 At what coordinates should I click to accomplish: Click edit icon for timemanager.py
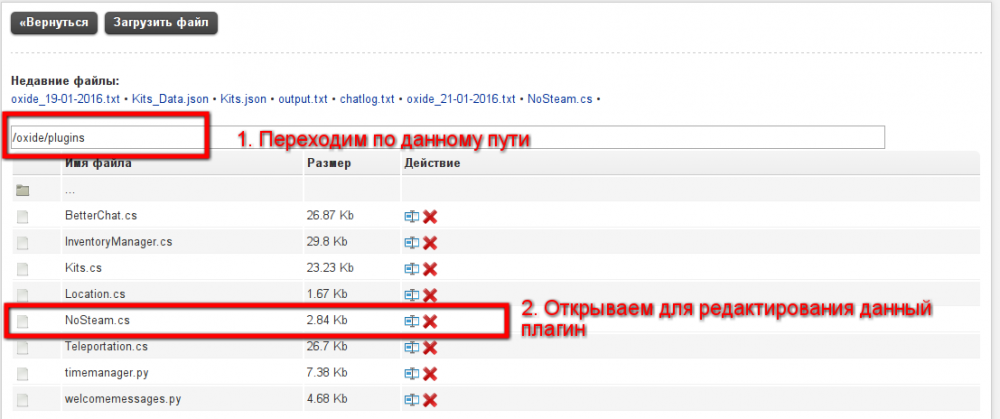411,374
